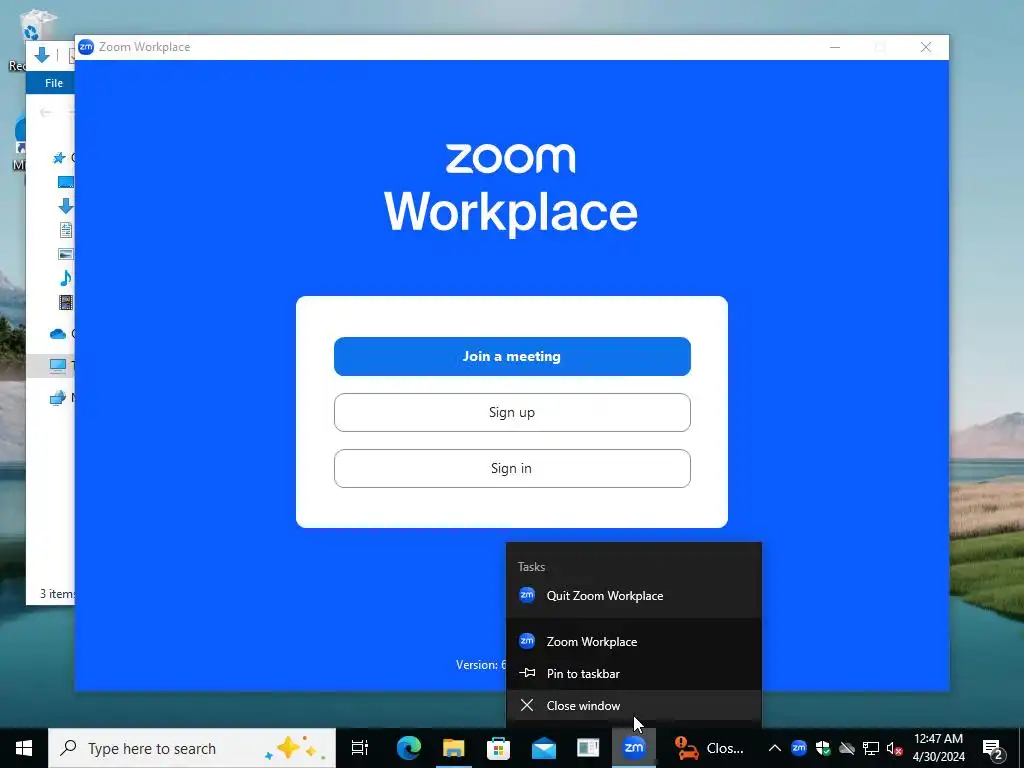
Task: Select OneDrive cloud in File Explorer sidebar
Action: point(58,334)
